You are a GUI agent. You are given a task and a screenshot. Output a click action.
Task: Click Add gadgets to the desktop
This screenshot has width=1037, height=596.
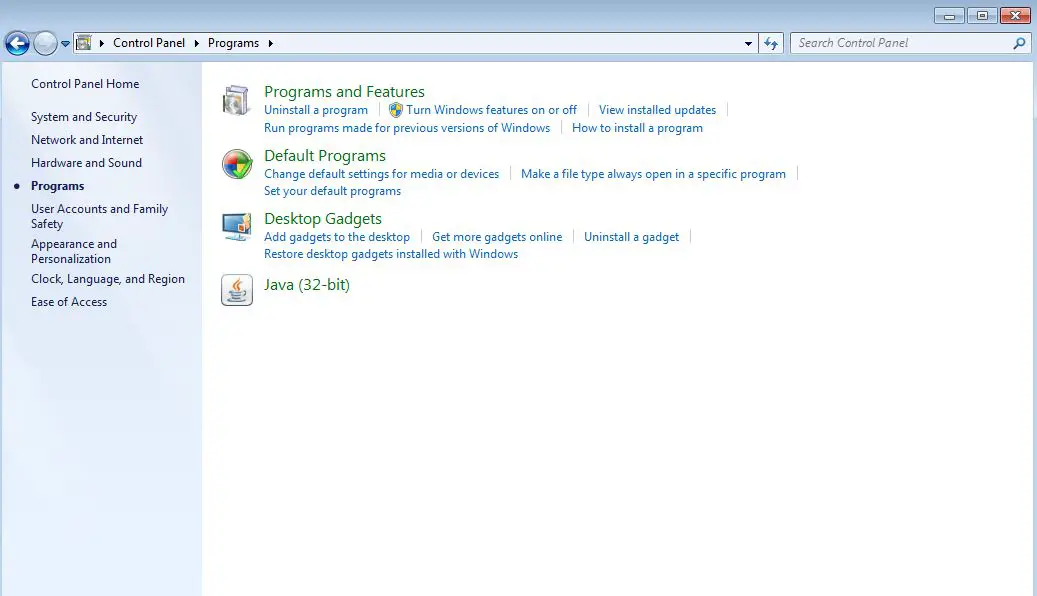click(x=337, y=237)
